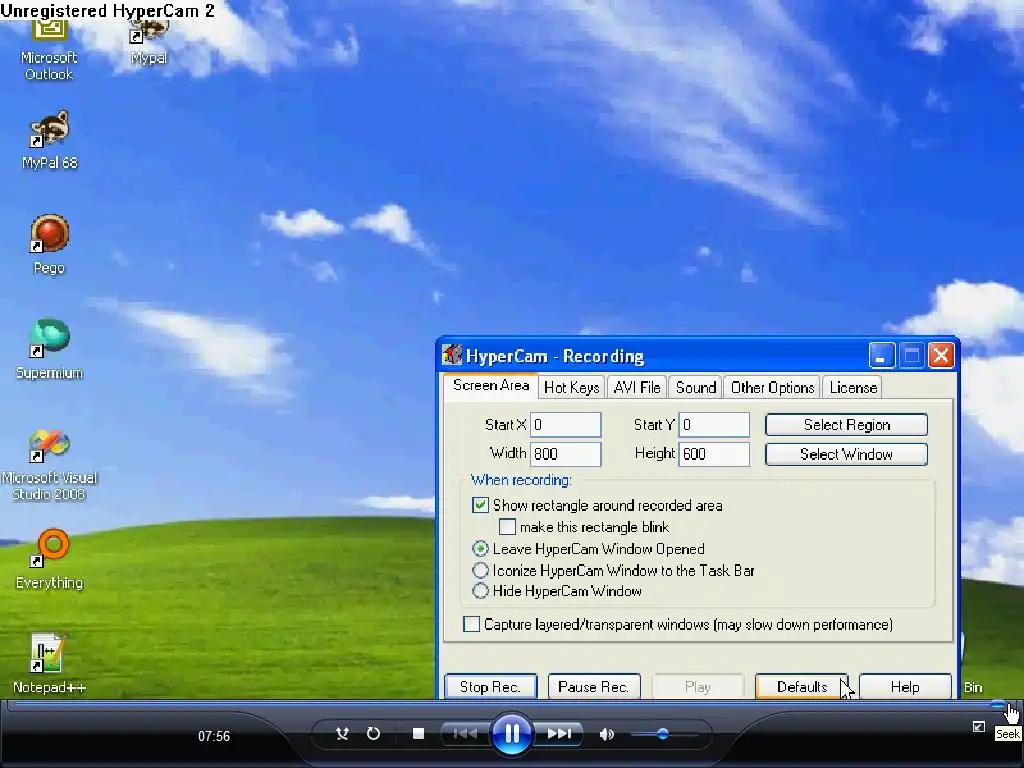
Task: Open the Notepad++ desktop shortcut
Action: click(50, 664)
